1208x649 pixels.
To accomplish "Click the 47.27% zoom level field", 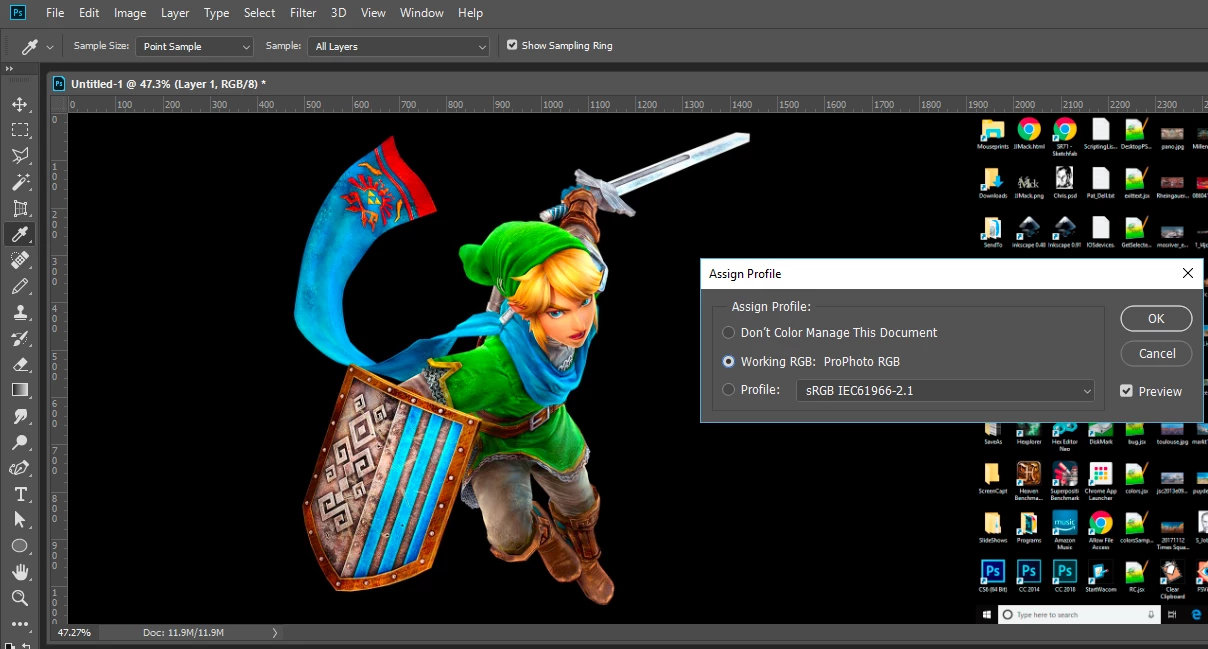I will [74, 632].
